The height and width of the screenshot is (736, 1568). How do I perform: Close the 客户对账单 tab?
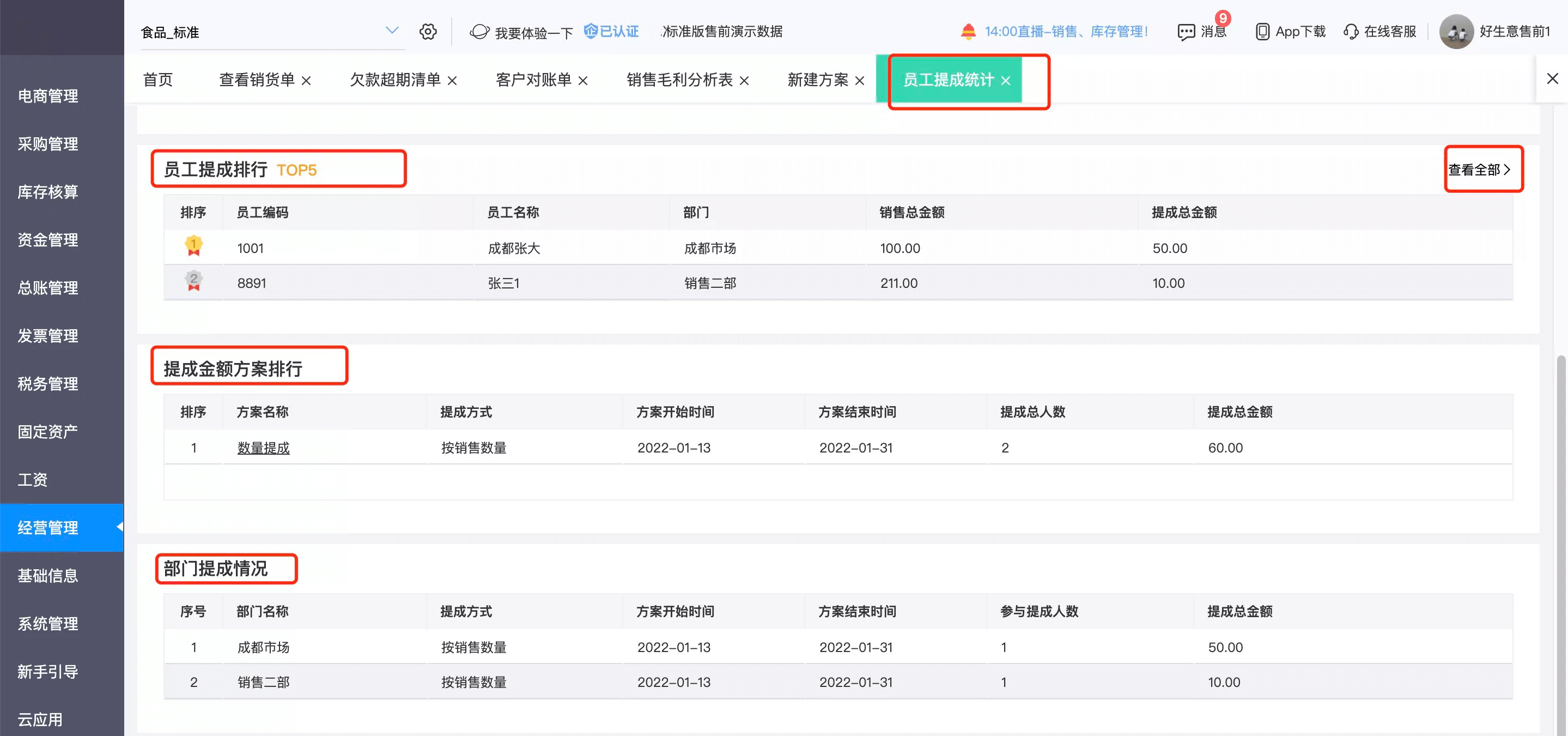(582, 81)
